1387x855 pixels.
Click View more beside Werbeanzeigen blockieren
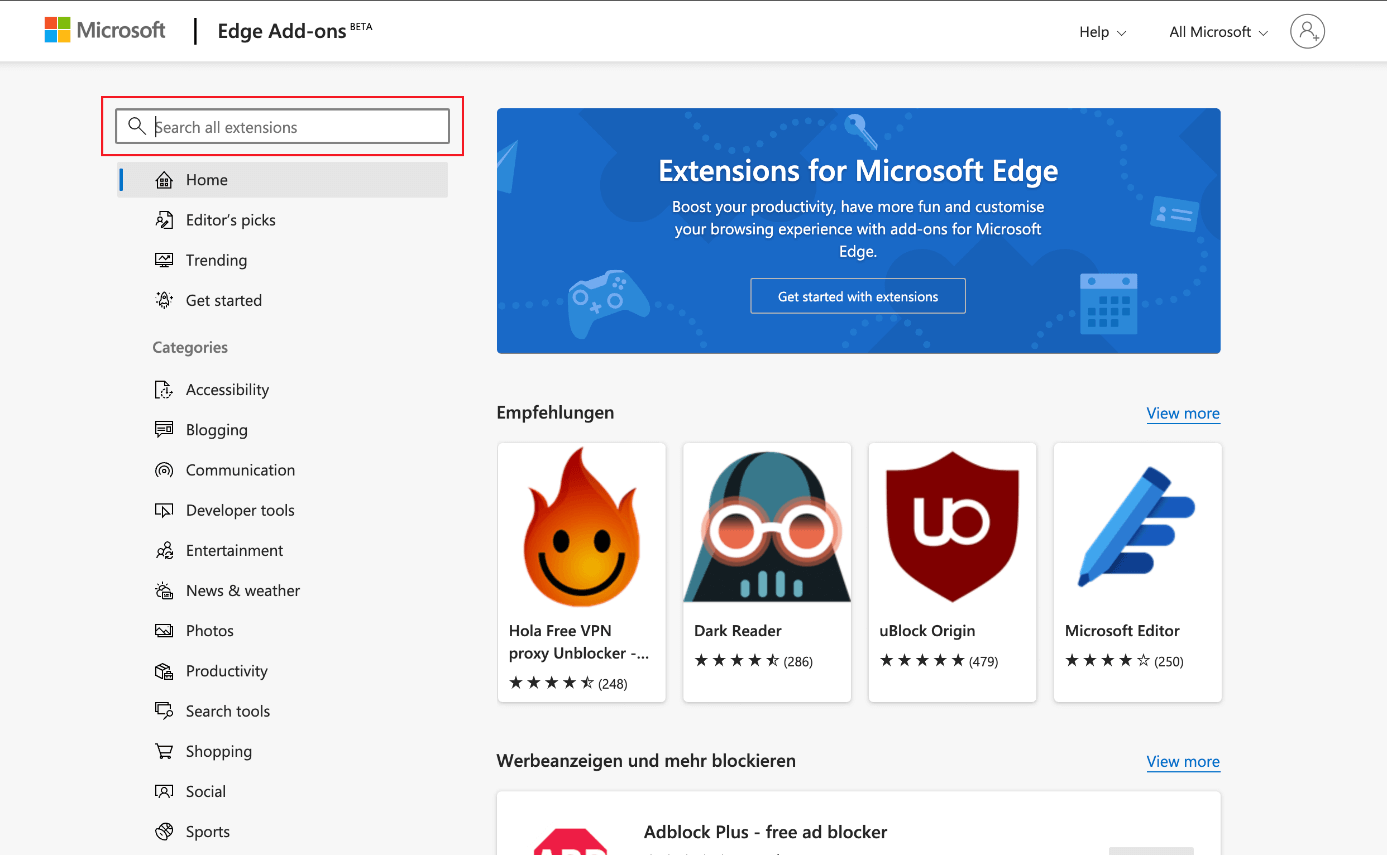pyautogui.click(x=1183, y=761)
